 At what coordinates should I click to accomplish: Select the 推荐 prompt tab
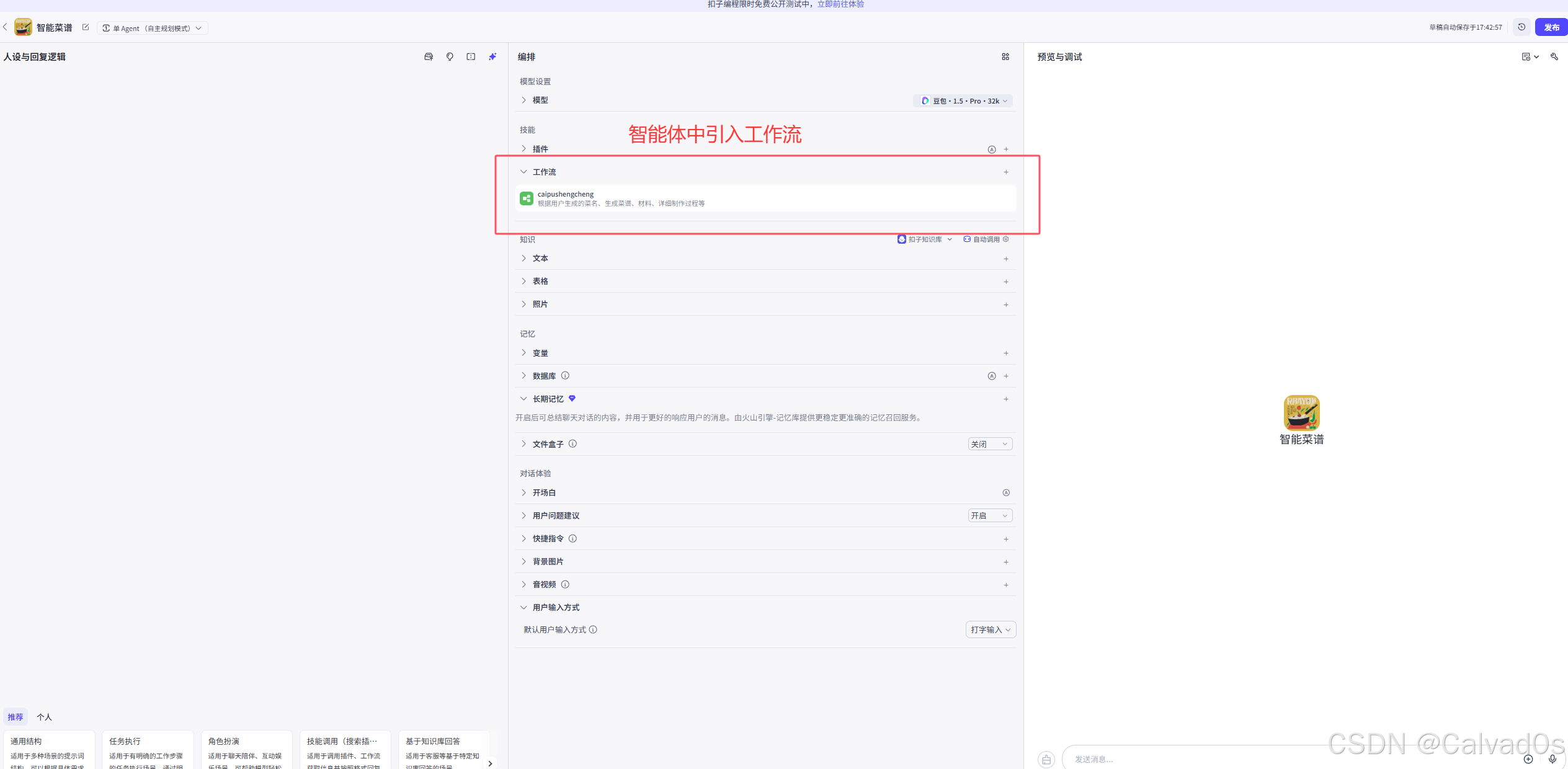[x=16, y=717]
